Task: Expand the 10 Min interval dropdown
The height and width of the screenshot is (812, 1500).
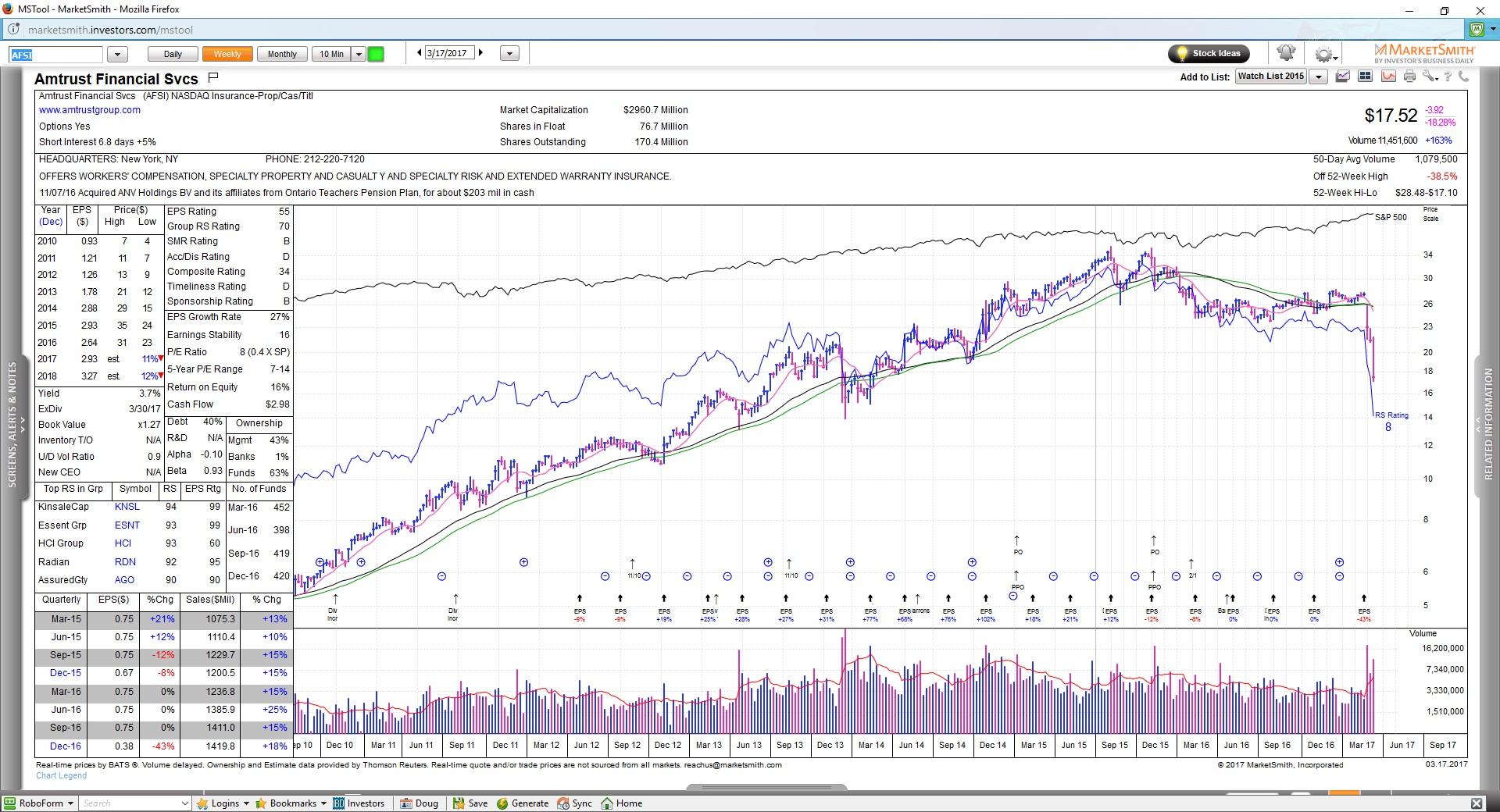Action: (359, 54)
